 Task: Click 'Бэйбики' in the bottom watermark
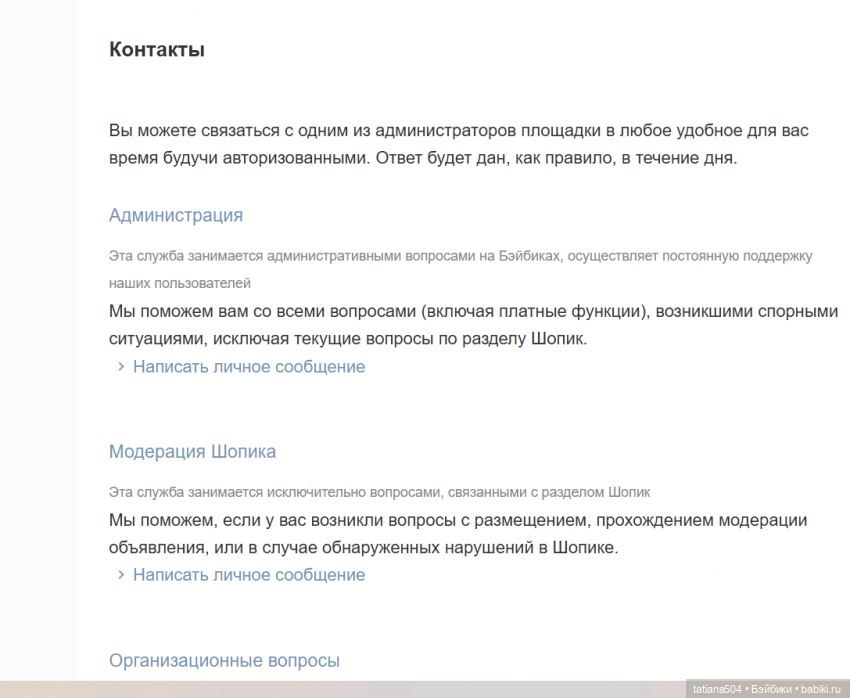click(772, 689)
